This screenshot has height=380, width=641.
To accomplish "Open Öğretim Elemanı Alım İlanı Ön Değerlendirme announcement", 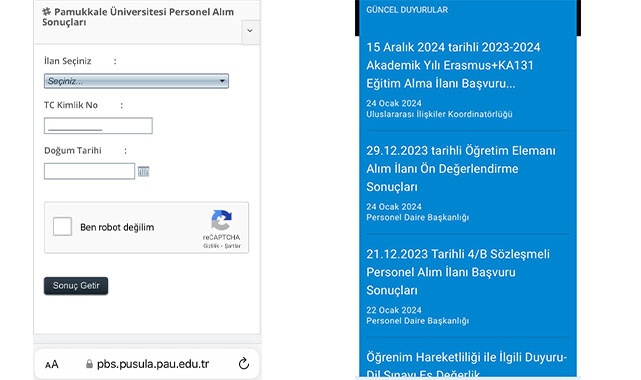I will [x=461, y=168].
